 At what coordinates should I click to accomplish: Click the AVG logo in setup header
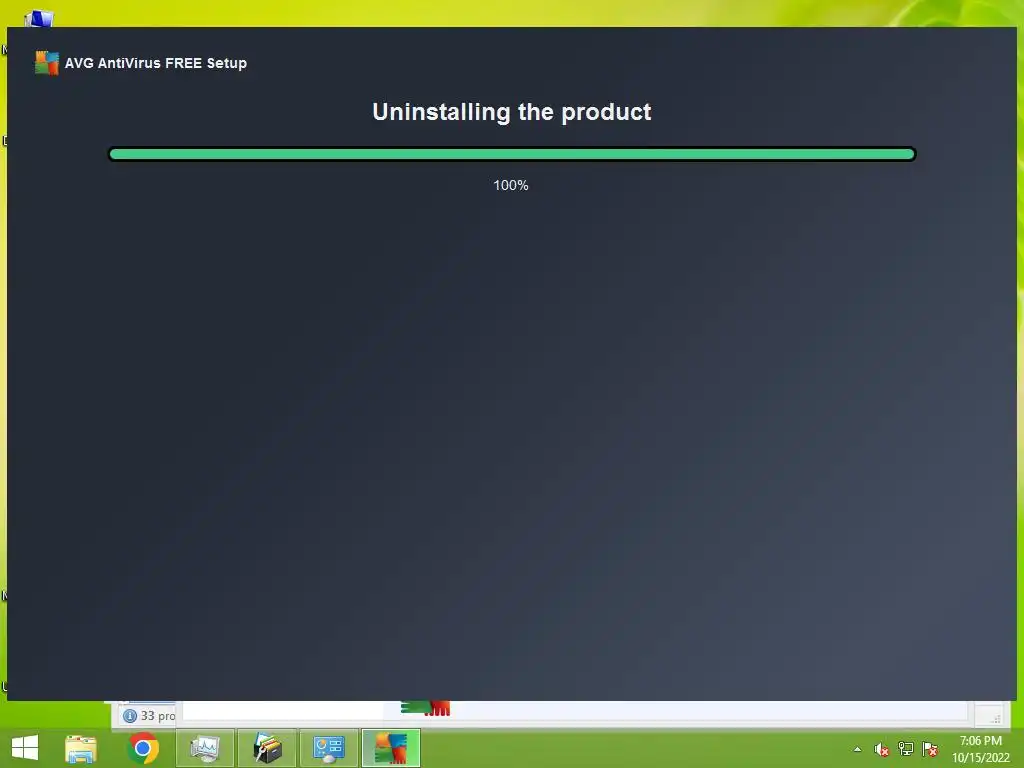pos(47,63)
